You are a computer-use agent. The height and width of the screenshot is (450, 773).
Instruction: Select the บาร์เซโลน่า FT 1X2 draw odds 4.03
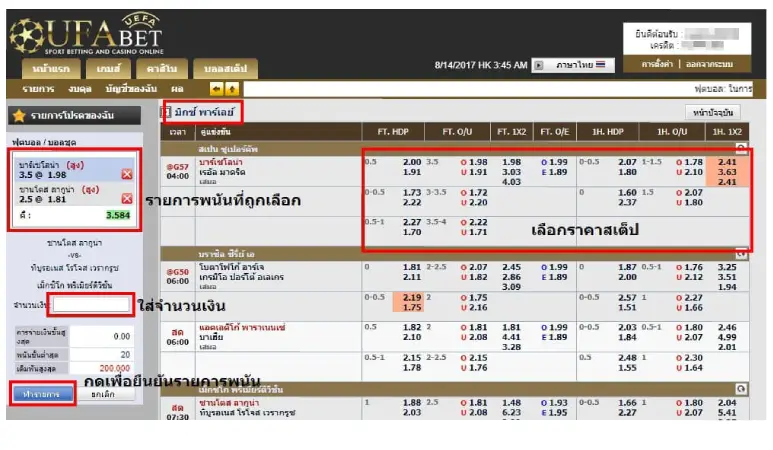[x=512, y=182]
